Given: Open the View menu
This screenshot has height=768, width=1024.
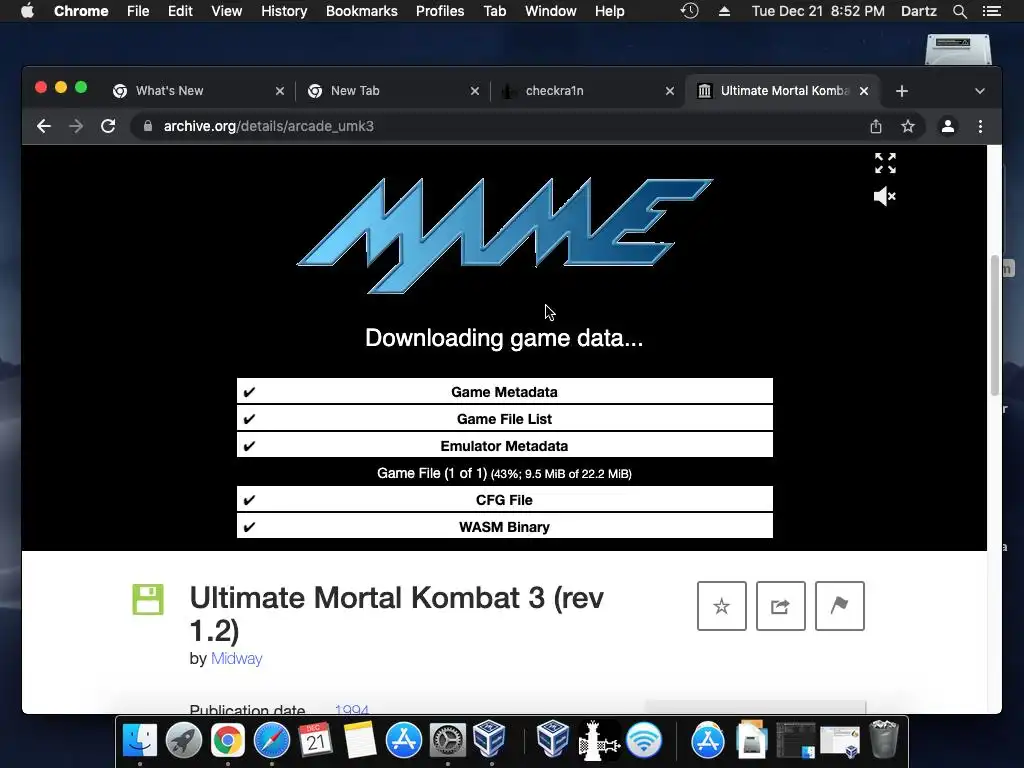Looking at the screenshot, I should pos(227,11).
